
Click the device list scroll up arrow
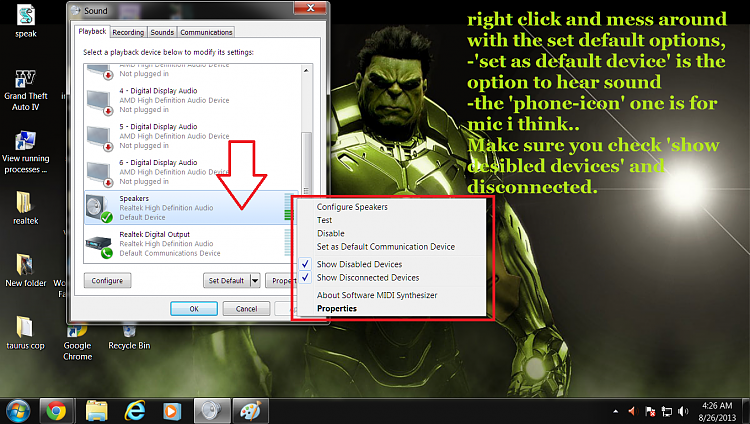click(306, 70)
